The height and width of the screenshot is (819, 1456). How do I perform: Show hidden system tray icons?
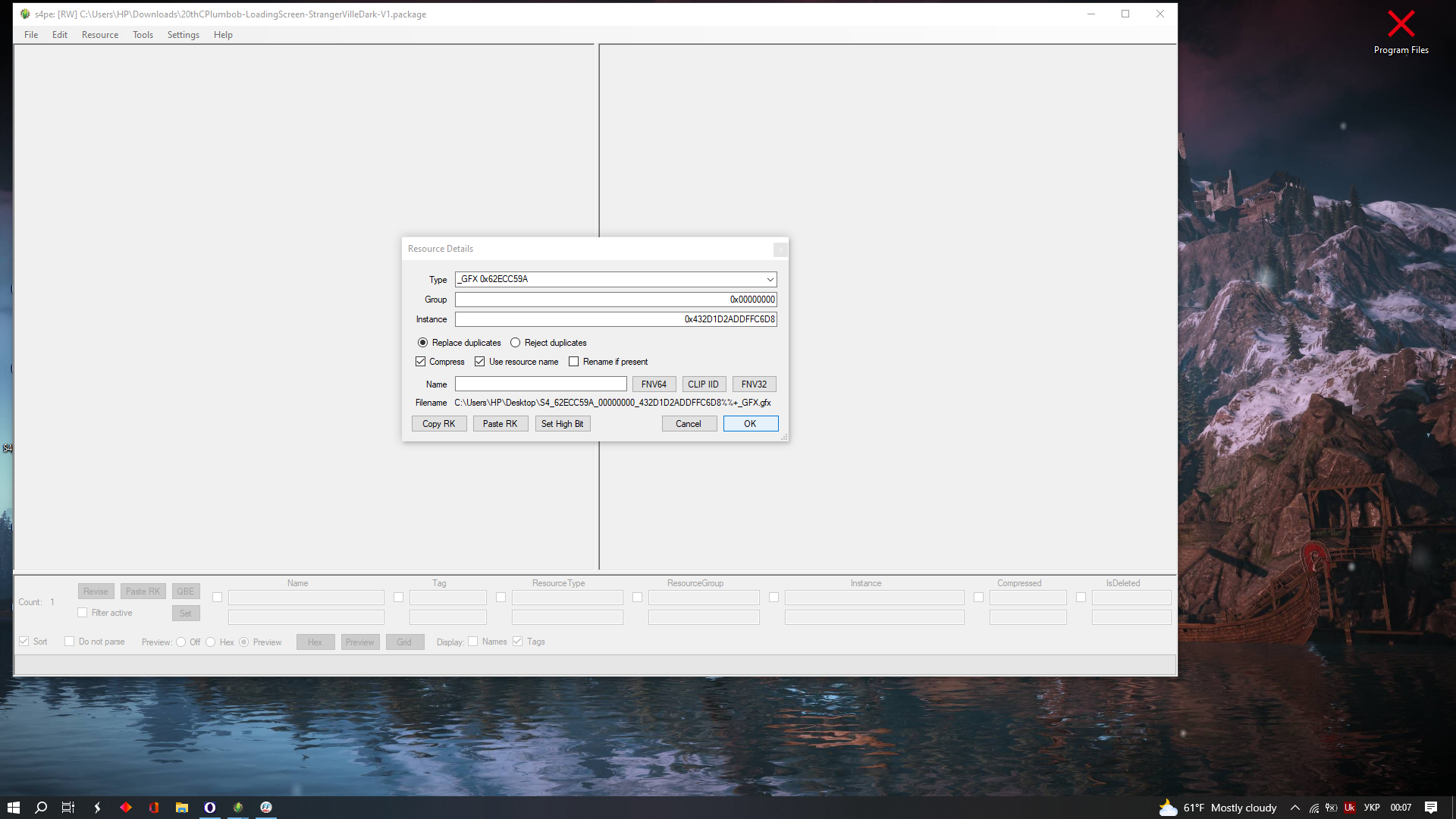[1295, 808]
